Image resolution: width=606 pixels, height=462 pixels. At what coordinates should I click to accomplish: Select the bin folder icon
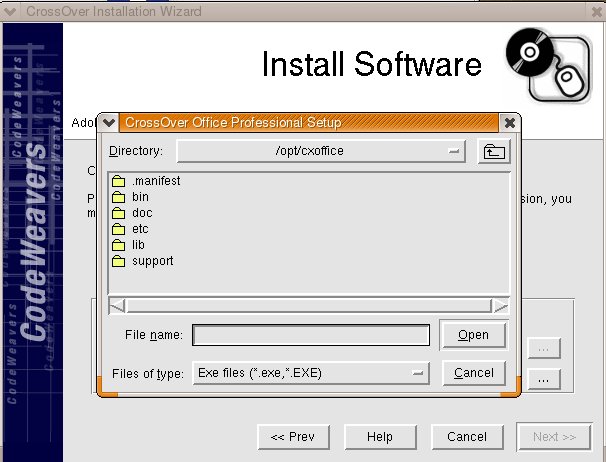[118, 197]
